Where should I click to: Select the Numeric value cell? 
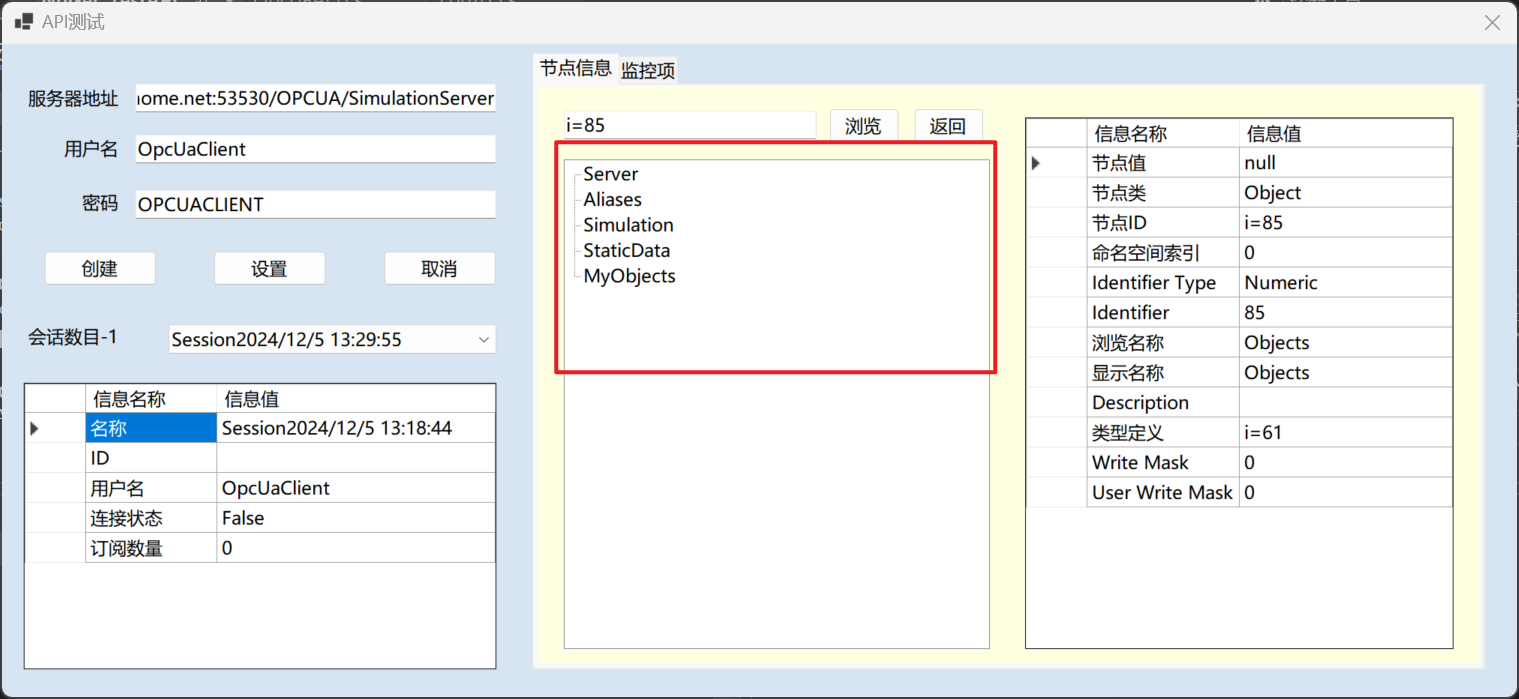(1346, 282)
